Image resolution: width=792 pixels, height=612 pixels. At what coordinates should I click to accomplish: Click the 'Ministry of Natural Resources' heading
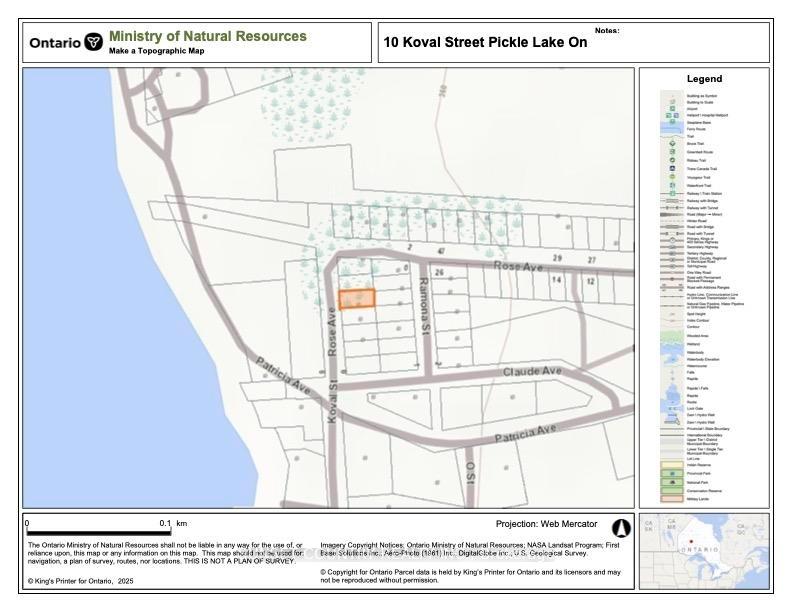(208, 36)
